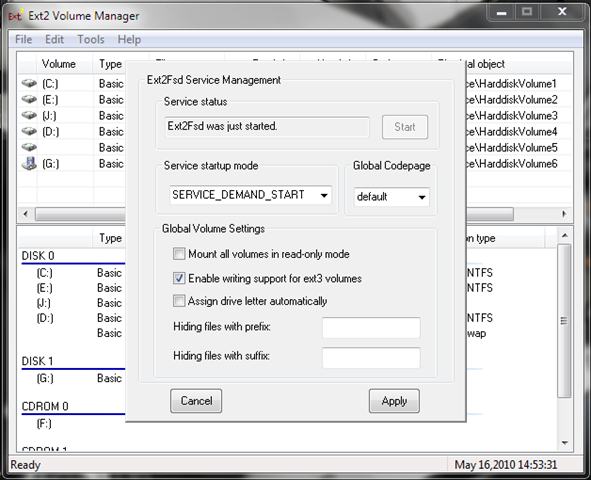The image size is (591, 480).
Task: Open the Tools menu
Action: pos(91,39)
